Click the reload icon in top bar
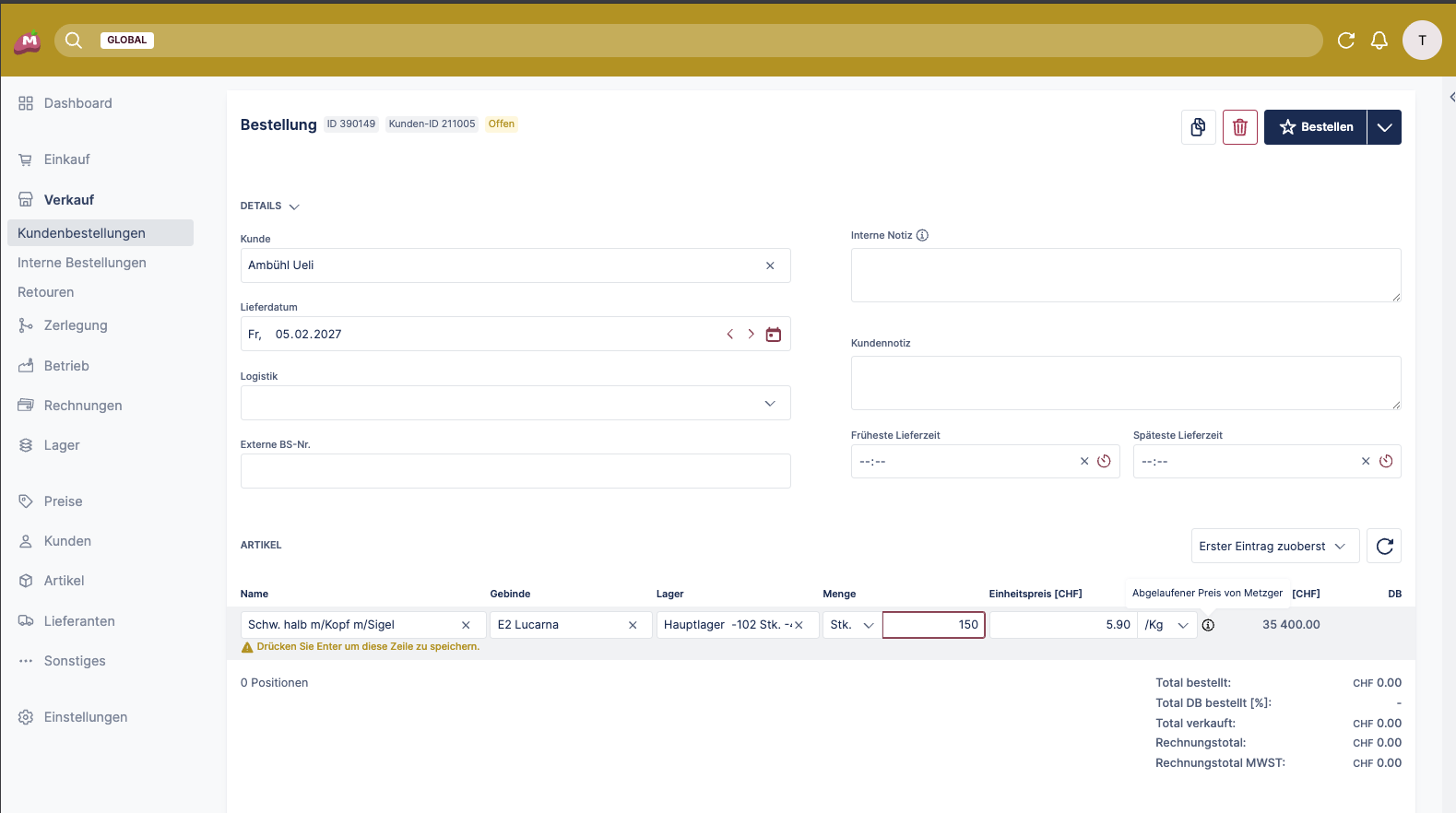The height and width of the screenshot is (813, 1456). point(1345,41)
